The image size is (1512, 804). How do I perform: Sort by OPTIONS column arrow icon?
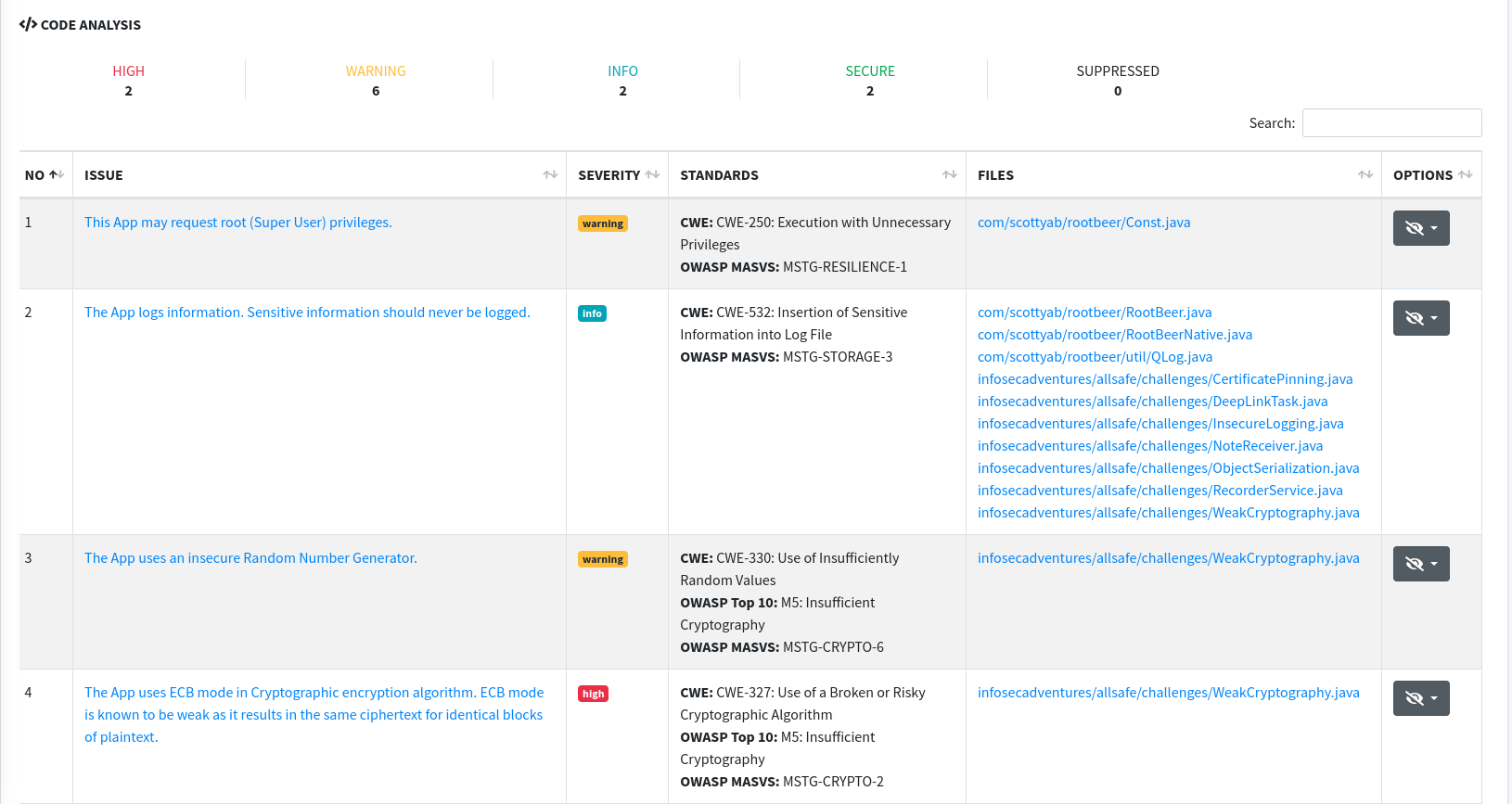[x=1465, y=174]
